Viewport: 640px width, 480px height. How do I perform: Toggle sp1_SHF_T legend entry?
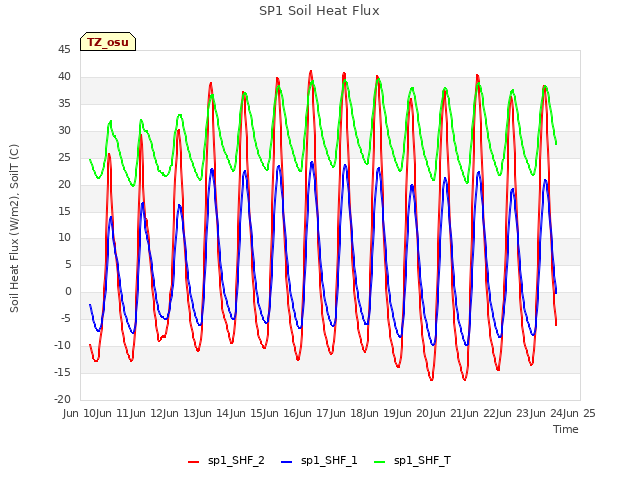[412, 461]
